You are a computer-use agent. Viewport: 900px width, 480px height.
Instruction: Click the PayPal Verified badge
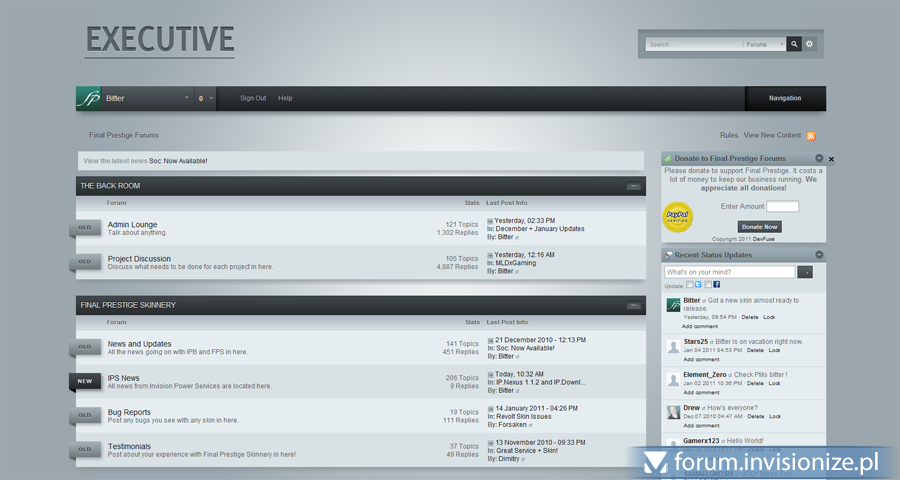click(x=677, y=216)
